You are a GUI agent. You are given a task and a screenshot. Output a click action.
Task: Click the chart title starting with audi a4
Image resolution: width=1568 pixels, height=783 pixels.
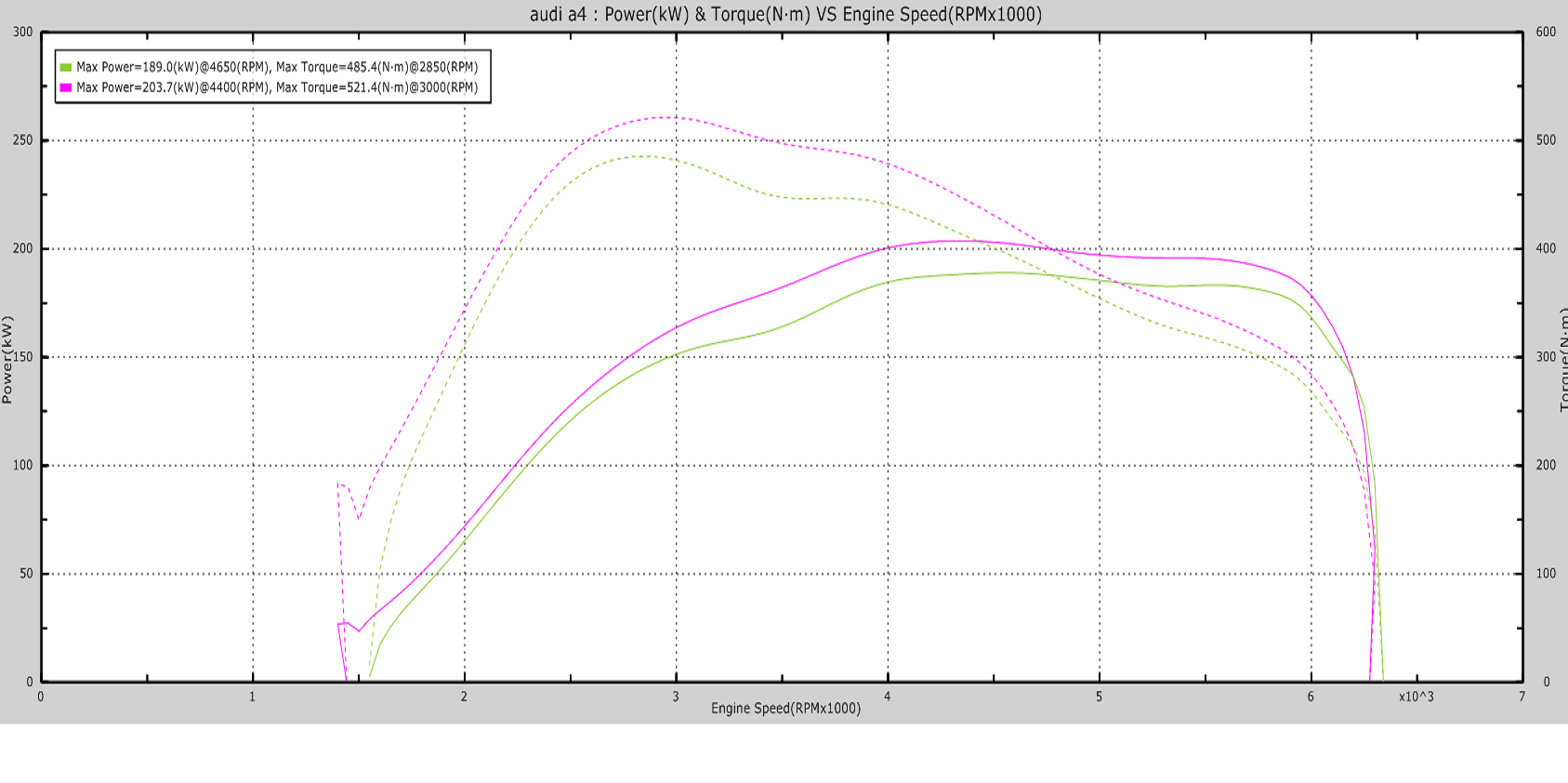(785, 14)
